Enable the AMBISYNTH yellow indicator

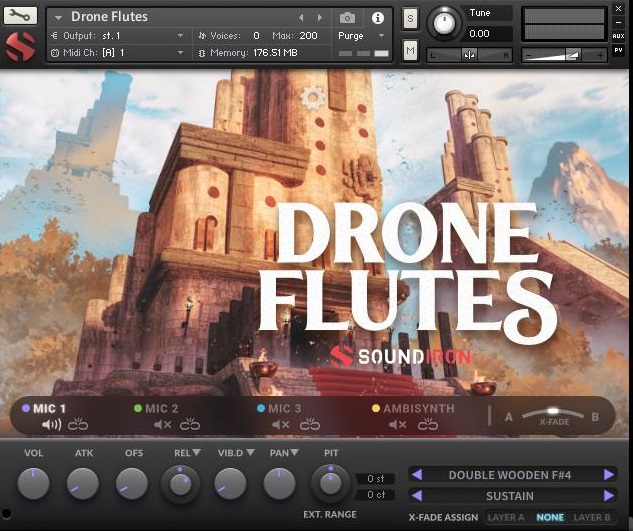376,408
